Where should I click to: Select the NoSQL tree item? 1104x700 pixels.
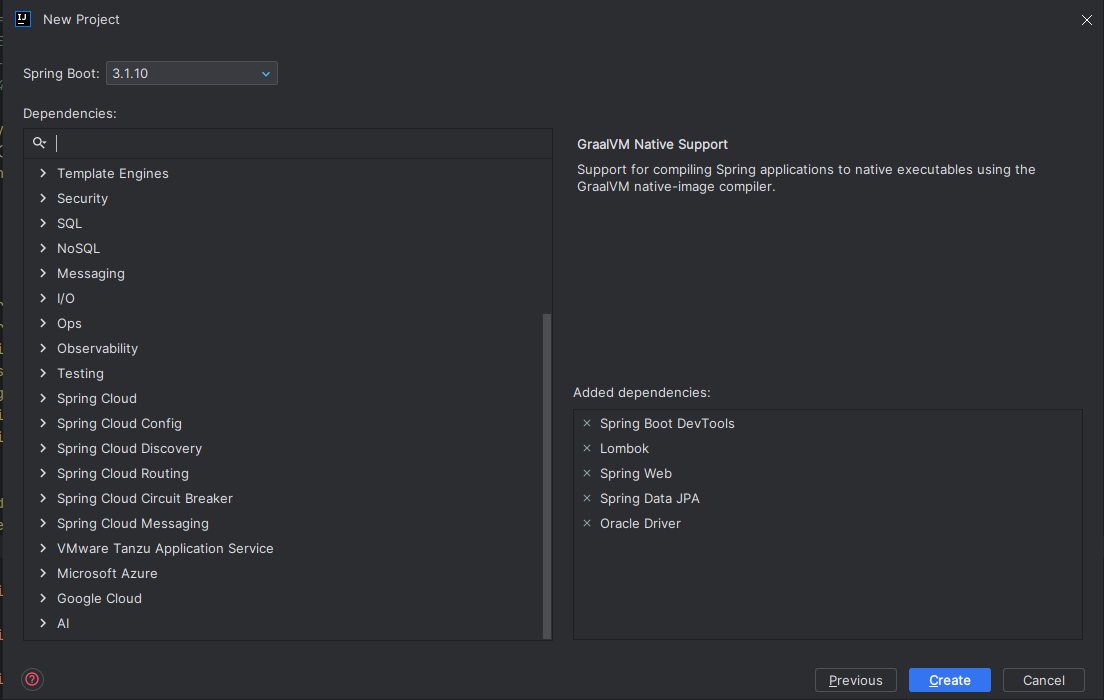[78, 248]
